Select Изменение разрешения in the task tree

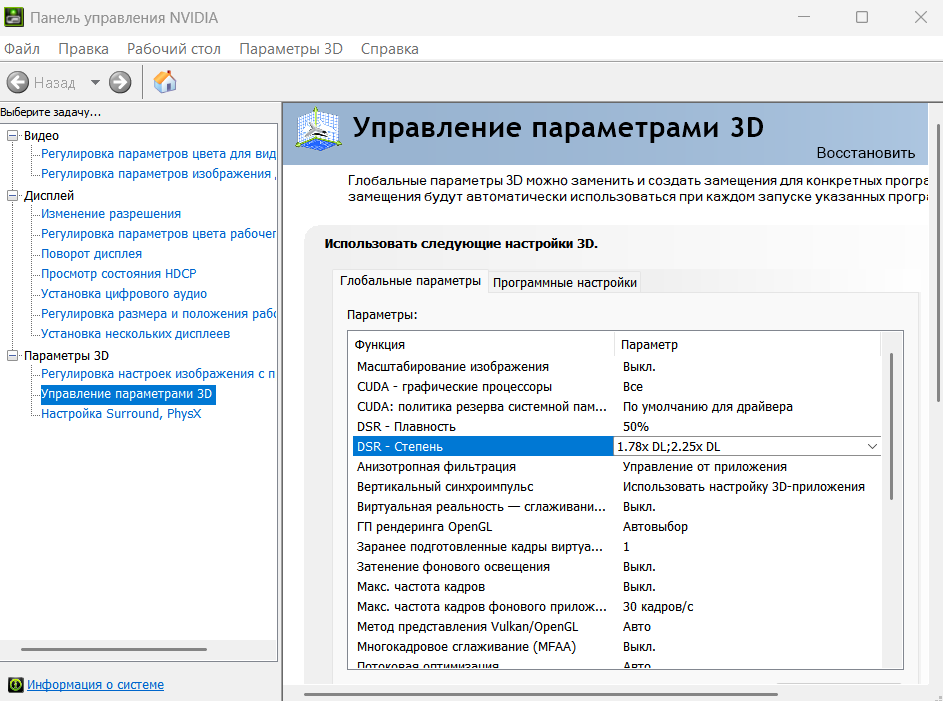(x=111, y=213)
